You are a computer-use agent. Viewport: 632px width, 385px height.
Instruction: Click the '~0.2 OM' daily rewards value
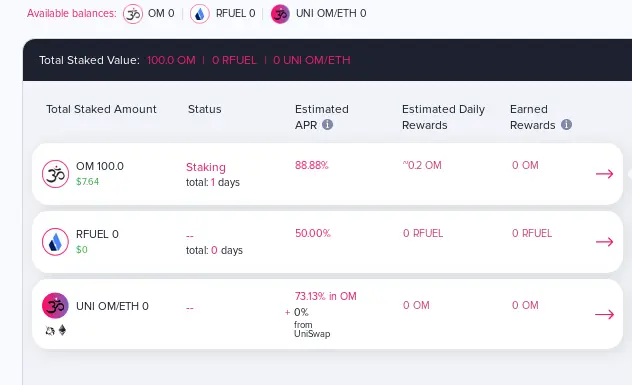click(x=422, y=165)
